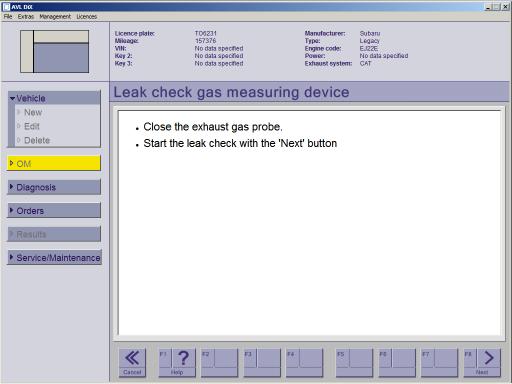Open Help with the question mark button
This screenshot has width=512, height=384.
pos(177,363)
